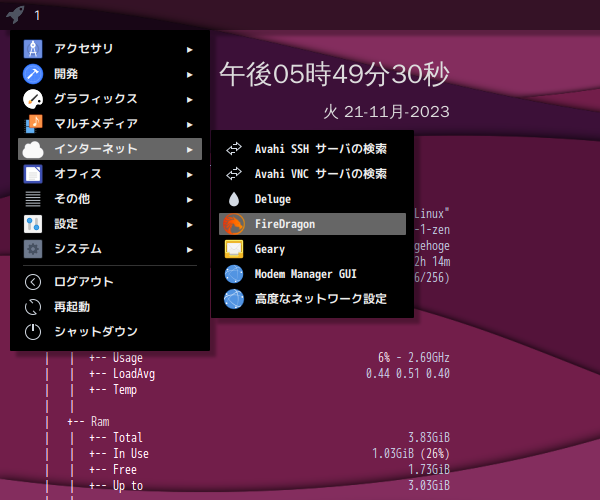The height and width of the screenshot is (500, 600).
Task: Click the date 火 21-11月-2023
Action: 386,112
